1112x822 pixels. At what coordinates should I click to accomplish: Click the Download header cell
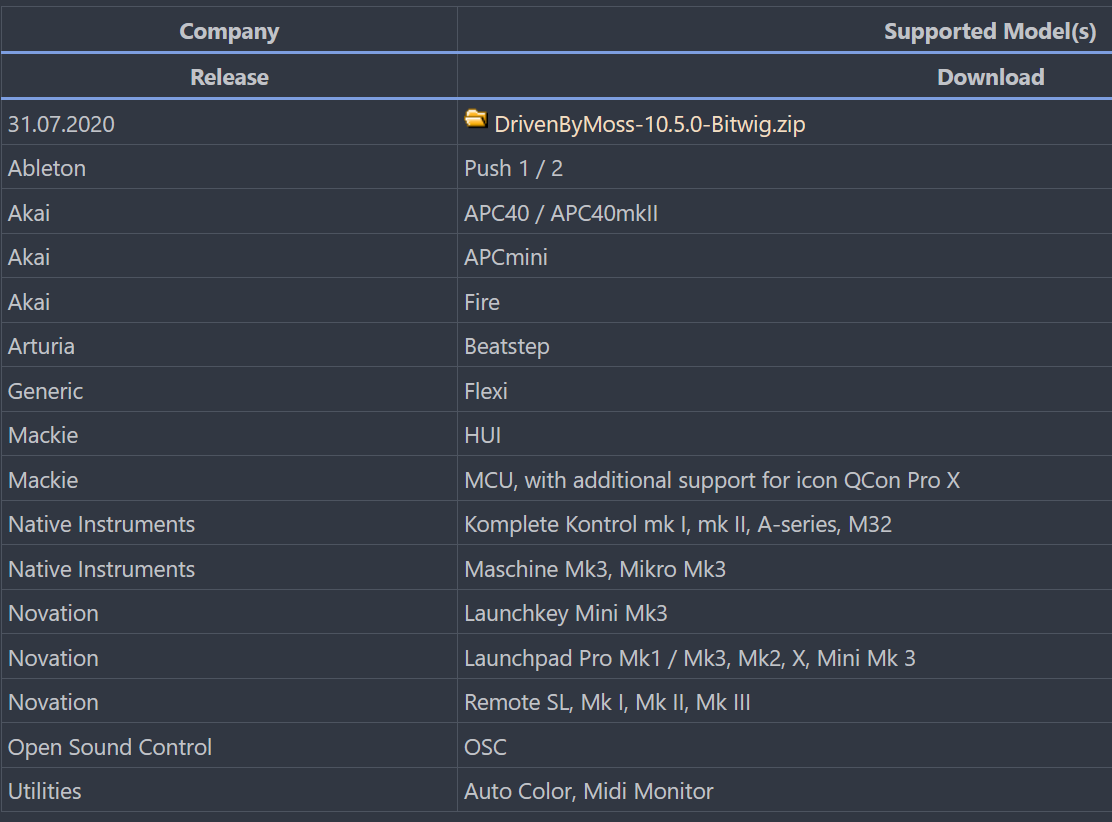(x=990, y=77)
